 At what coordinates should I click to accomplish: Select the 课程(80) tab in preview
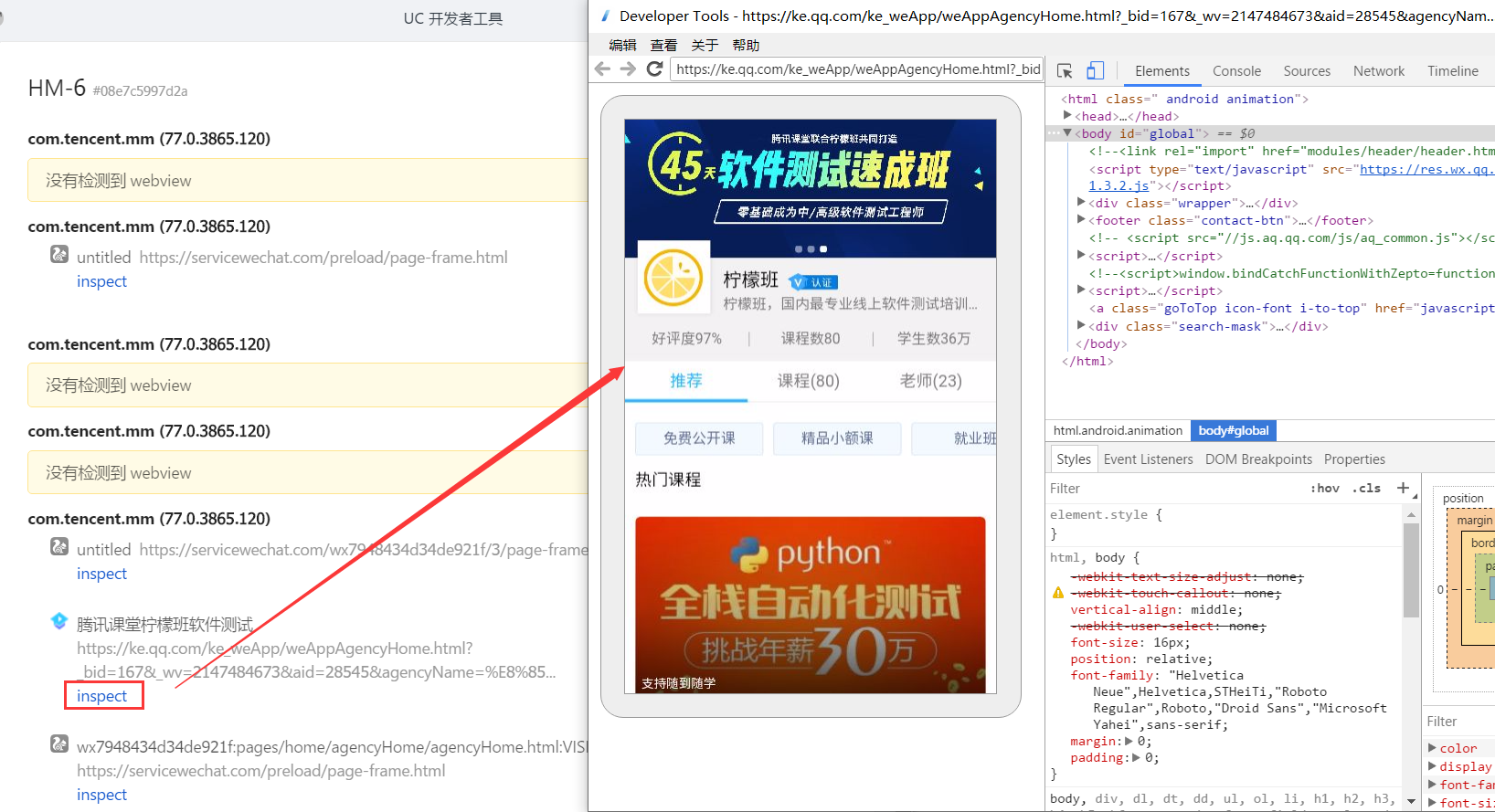pyautogui.click(x=808, y=381)
